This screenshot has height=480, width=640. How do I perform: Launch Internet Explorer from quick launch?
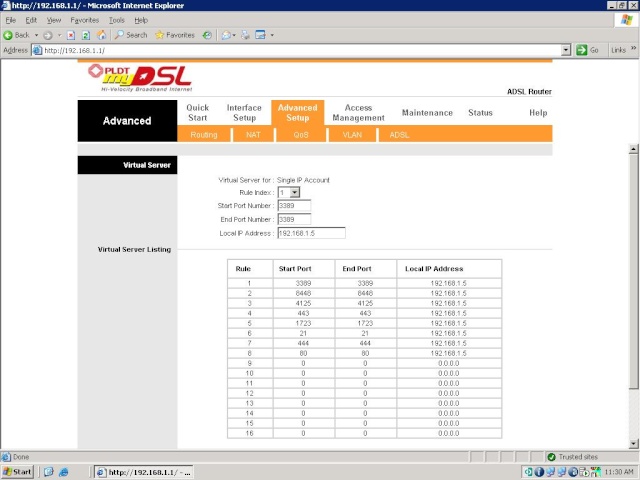(63, 472)
